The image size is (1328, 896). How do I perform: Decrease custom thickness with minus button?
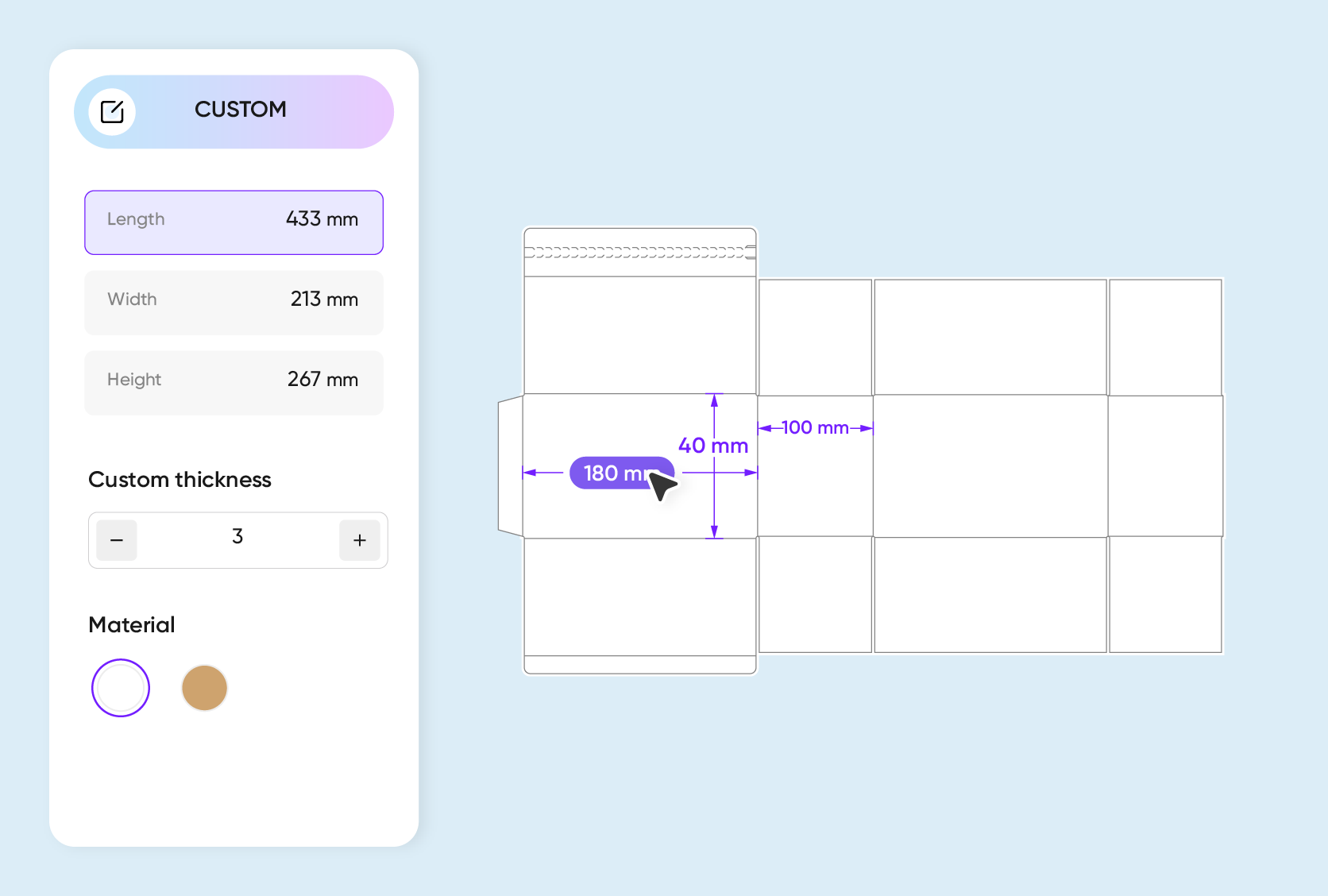coord(117,540)
